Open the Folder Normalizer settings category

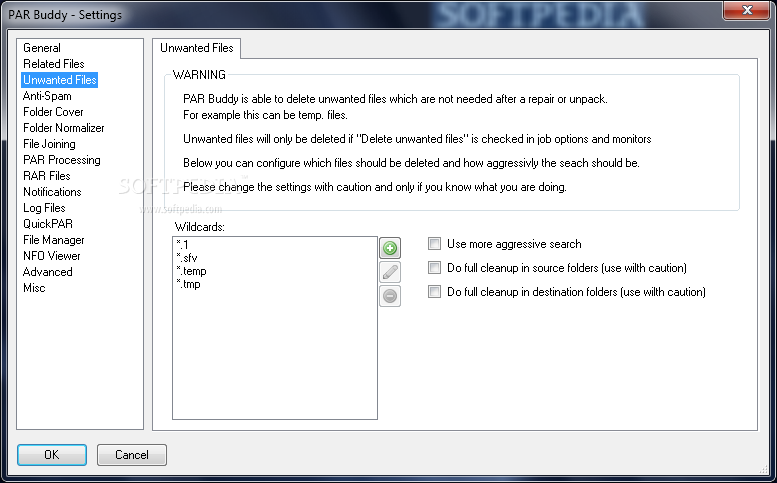[x=64, y=128]
